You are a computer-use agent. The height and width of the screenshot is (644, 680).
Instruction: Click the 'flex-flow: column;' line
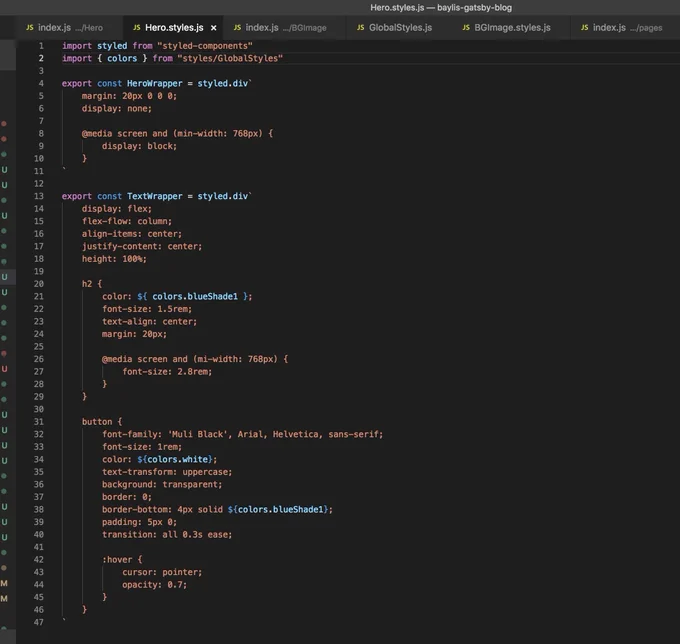(127, 222)
